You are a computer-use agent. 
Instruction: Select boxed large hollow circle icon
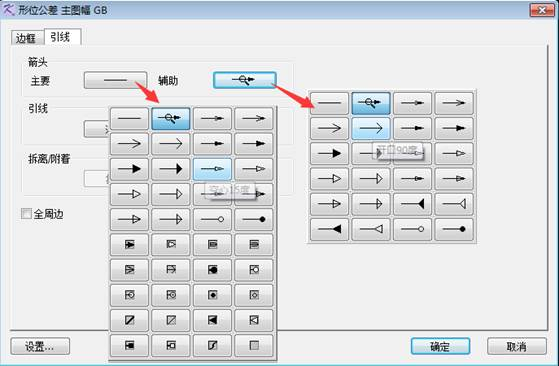[254, 270]
